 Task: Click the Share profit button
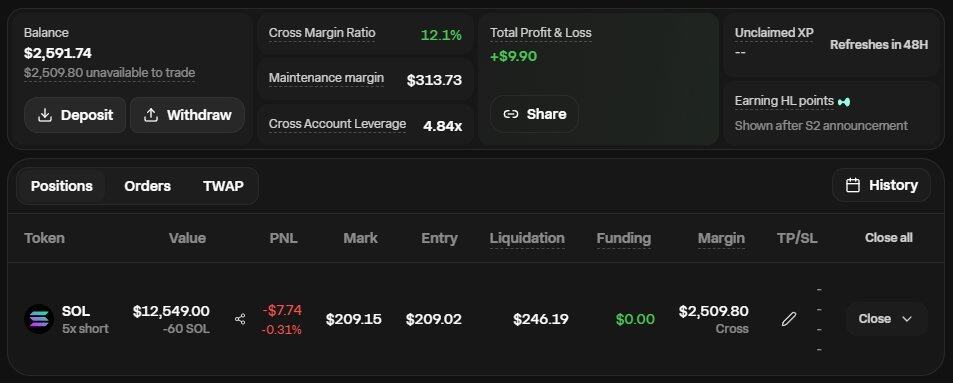pyautogui.click(x=534, y=114)
